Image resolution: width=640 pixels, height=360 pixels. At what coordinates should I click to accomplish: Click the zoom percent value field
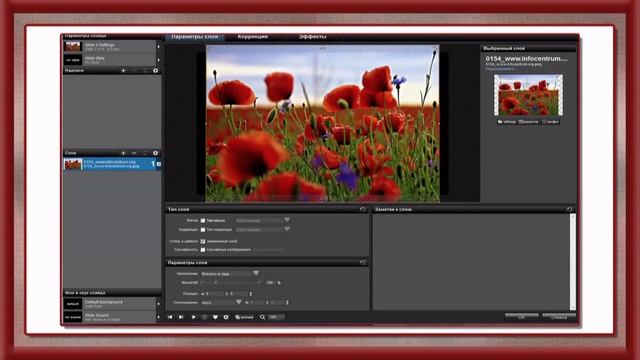click(x=270, y=282)
